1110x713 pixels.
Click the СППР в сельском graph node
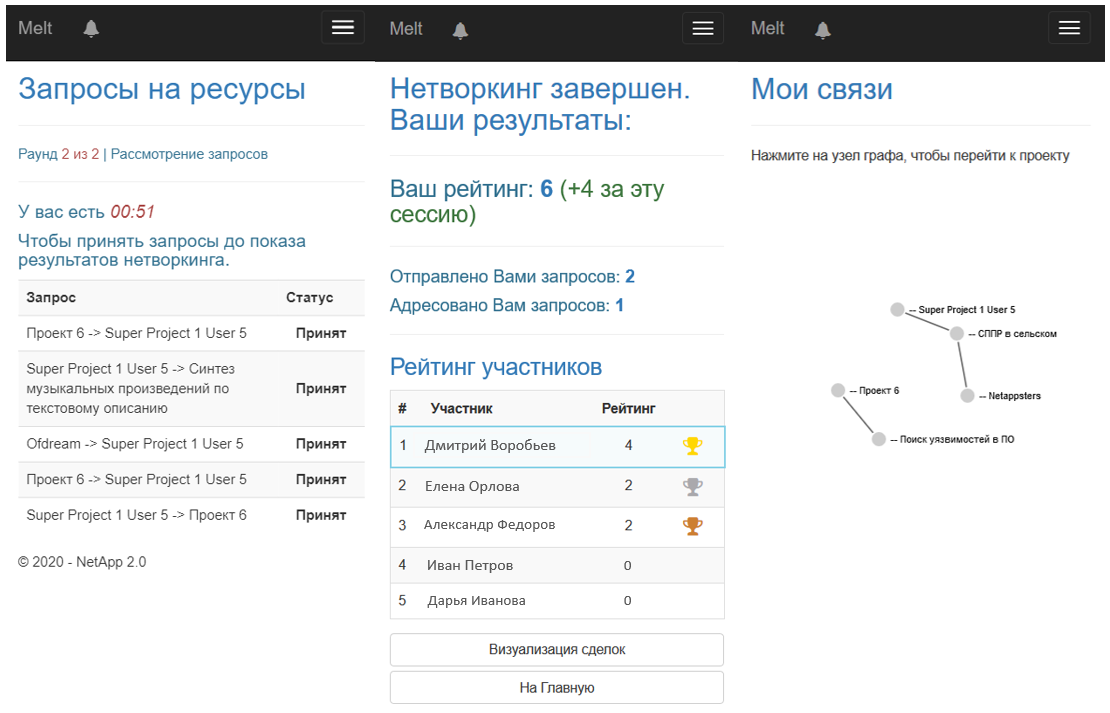957,333
